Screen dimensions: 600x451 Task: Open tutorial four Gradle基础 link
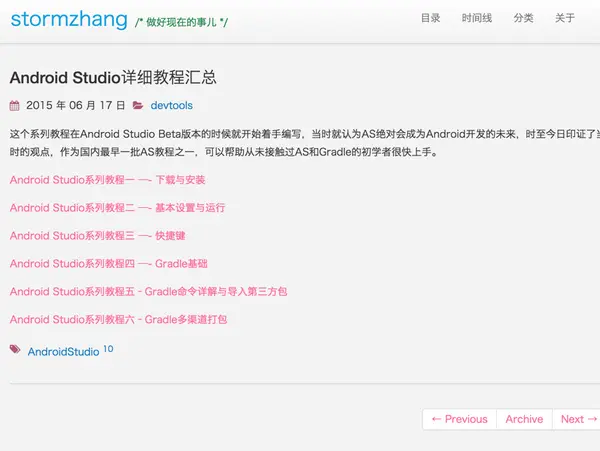pos(109,264)
